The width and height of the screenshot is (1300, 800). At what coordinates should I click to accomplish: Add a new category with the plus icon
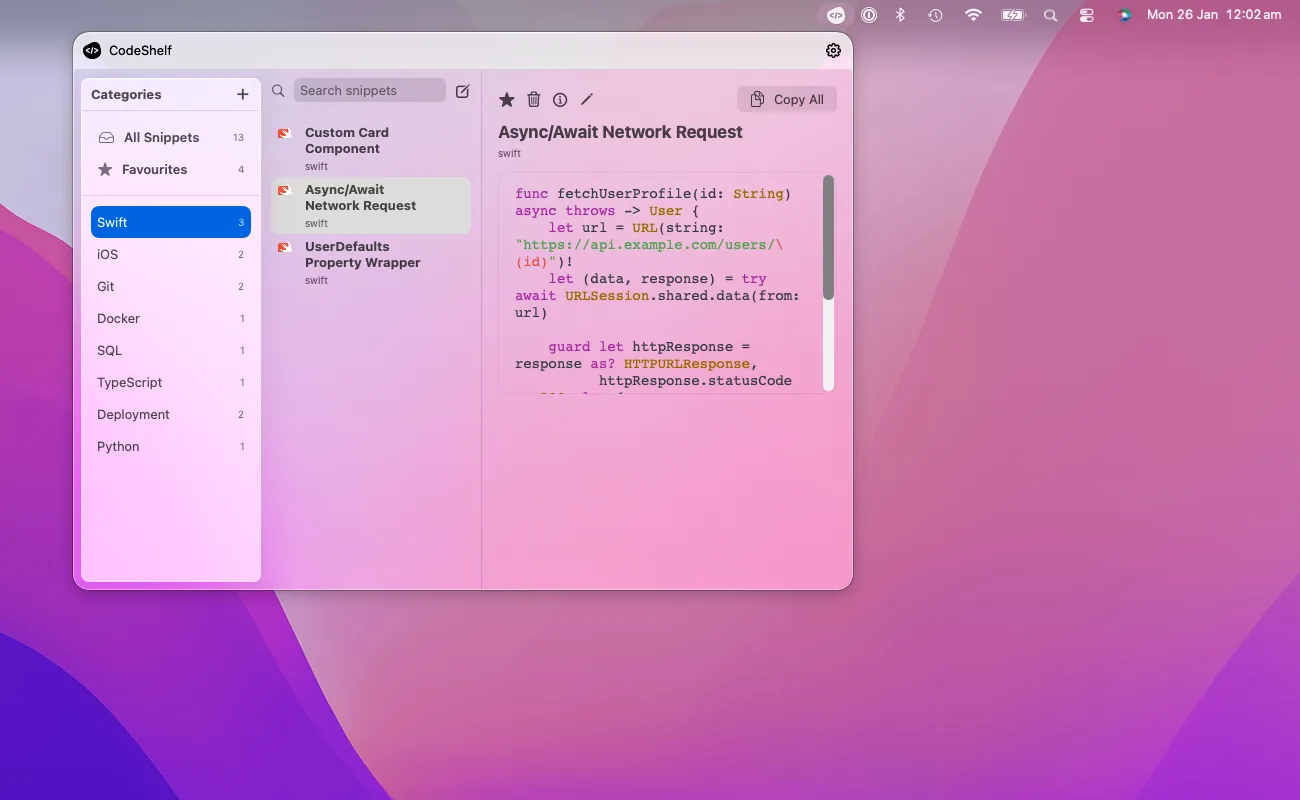(242, 94)
